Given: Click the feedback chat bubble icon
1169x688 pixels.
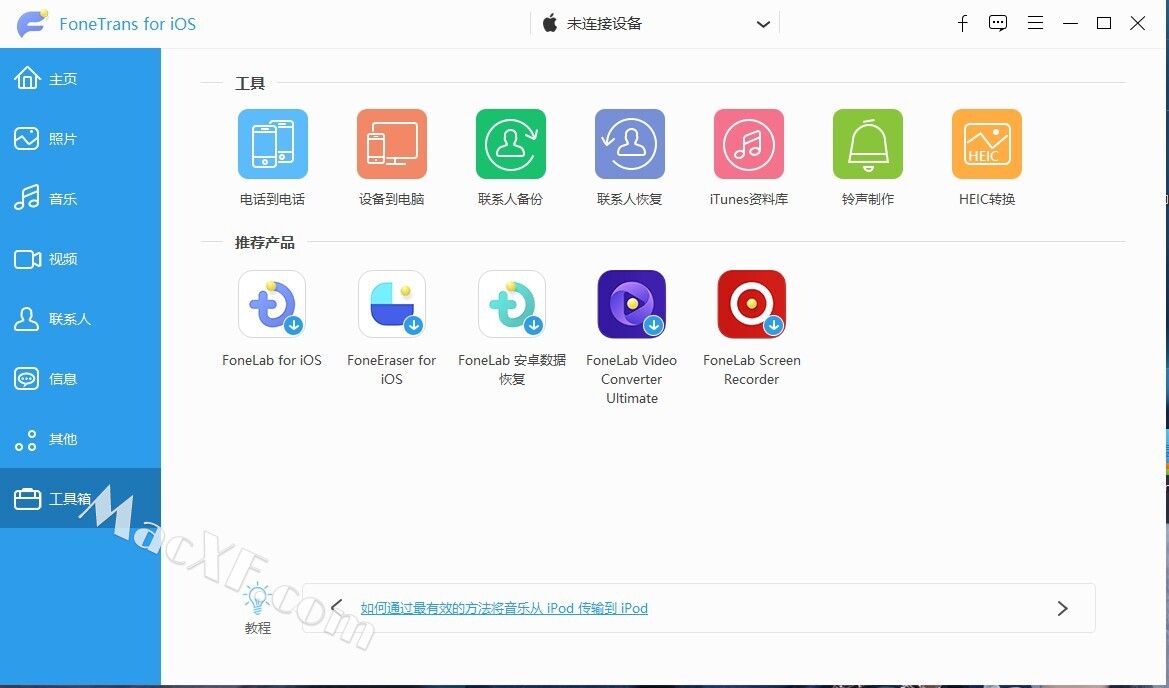Looking at the screenshot, I should 998,24.
